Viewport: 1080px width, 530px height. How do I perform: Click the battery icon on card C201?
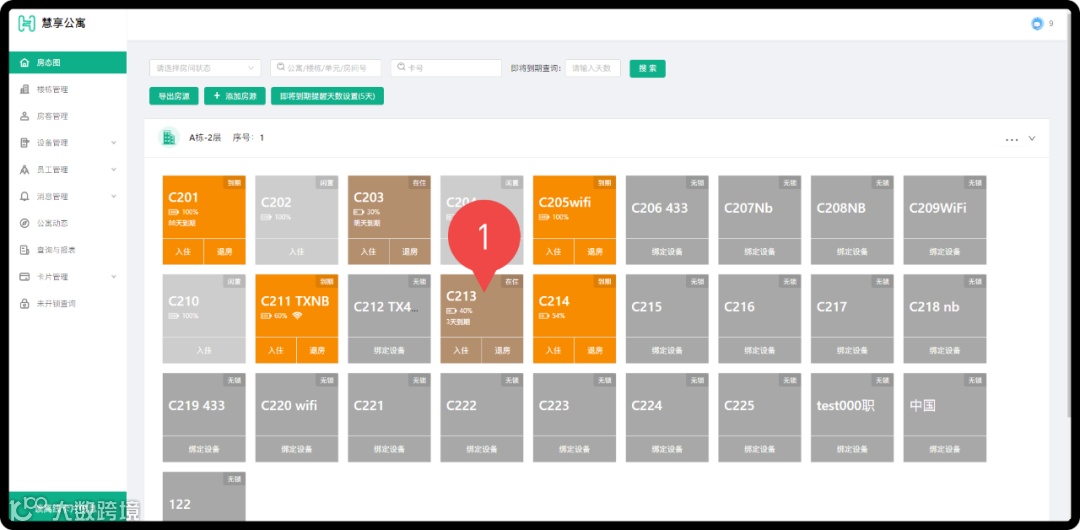[x=173, y=212]
